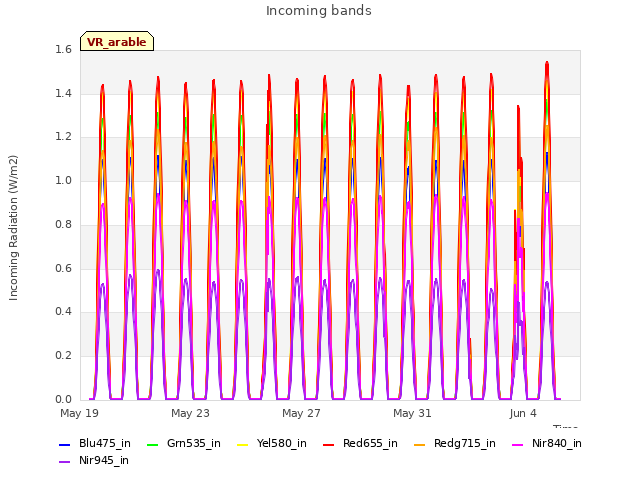Click the orange Redg715_in legend swatch
The width and height of the screenshot is (640, 480).
(420, 444)
